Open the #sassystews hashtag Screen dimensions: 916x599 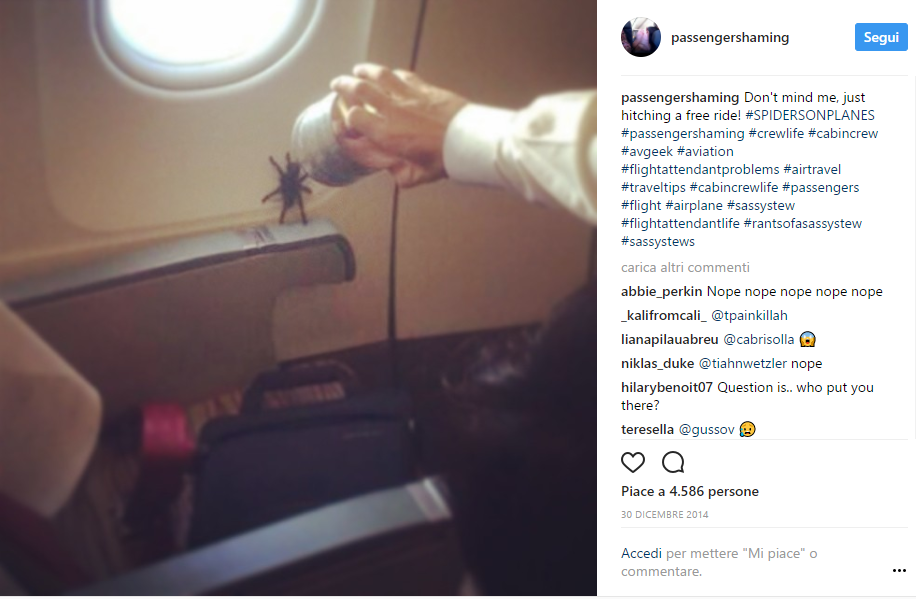[658, 241]
